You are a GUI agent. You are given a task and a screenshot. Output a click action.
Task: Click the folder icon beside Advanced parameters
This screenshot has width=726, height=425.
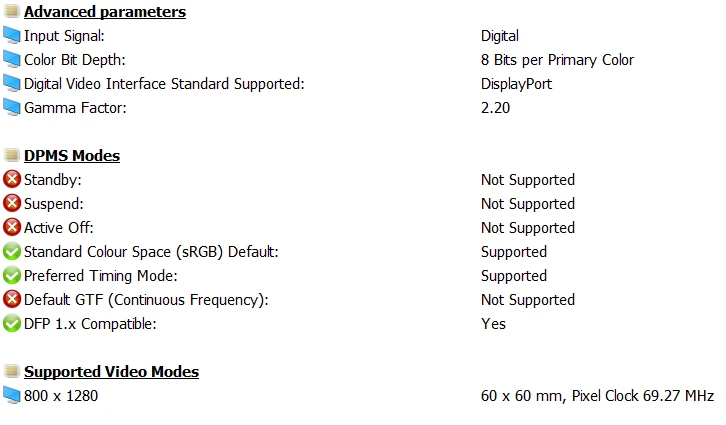12,11
